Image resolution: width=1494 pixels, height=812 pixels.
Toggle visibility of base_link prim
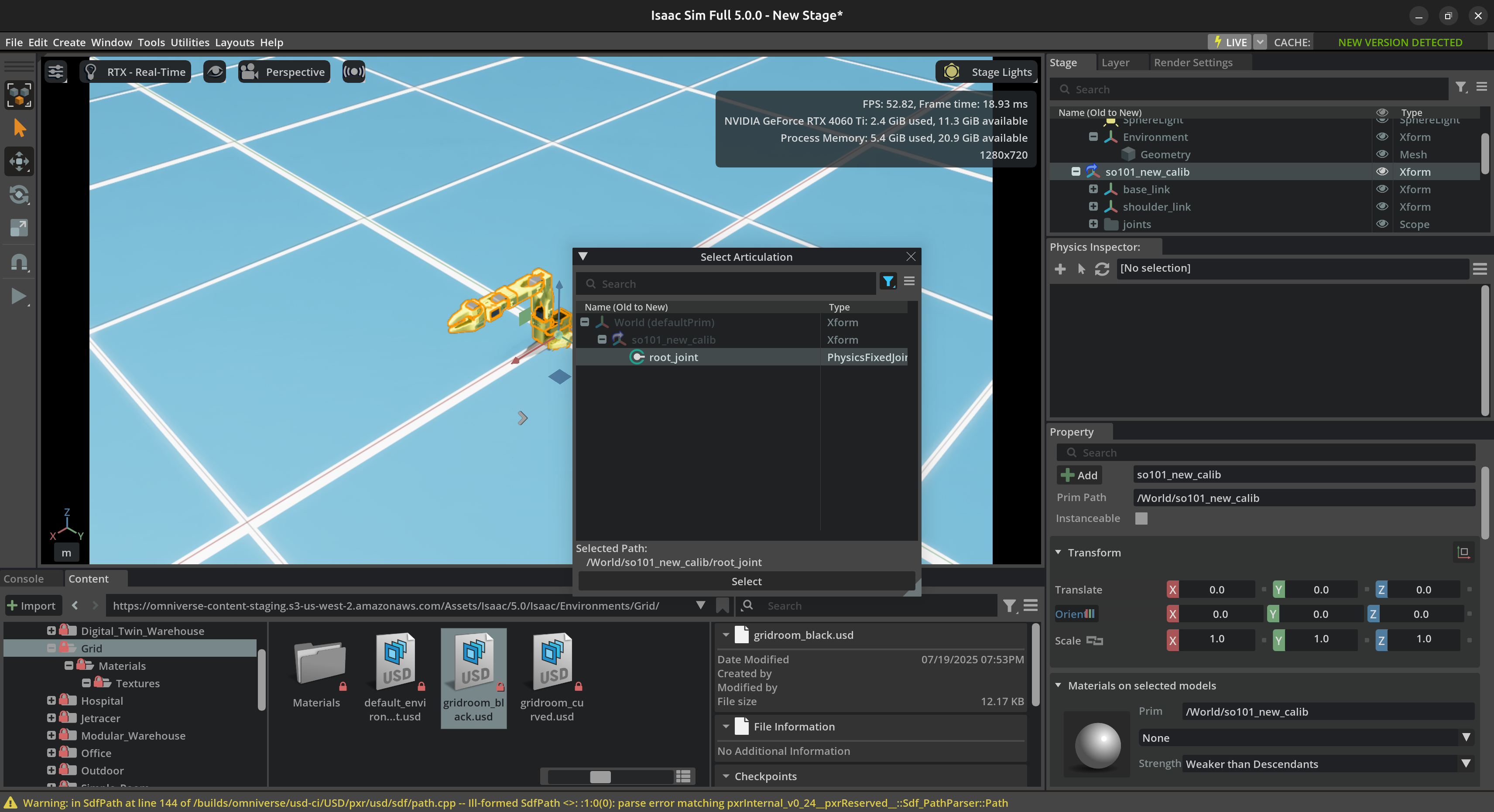[1382, 189]
